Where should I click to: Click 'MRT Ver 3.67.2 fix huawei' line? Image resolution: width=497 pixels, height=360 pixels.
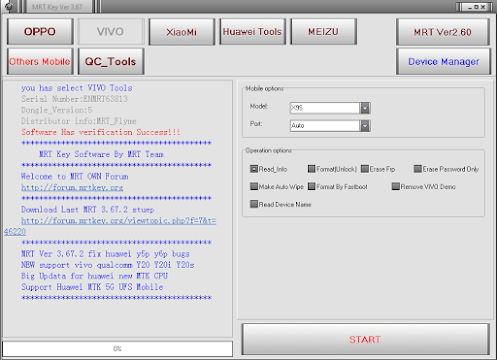click(105, 254)
